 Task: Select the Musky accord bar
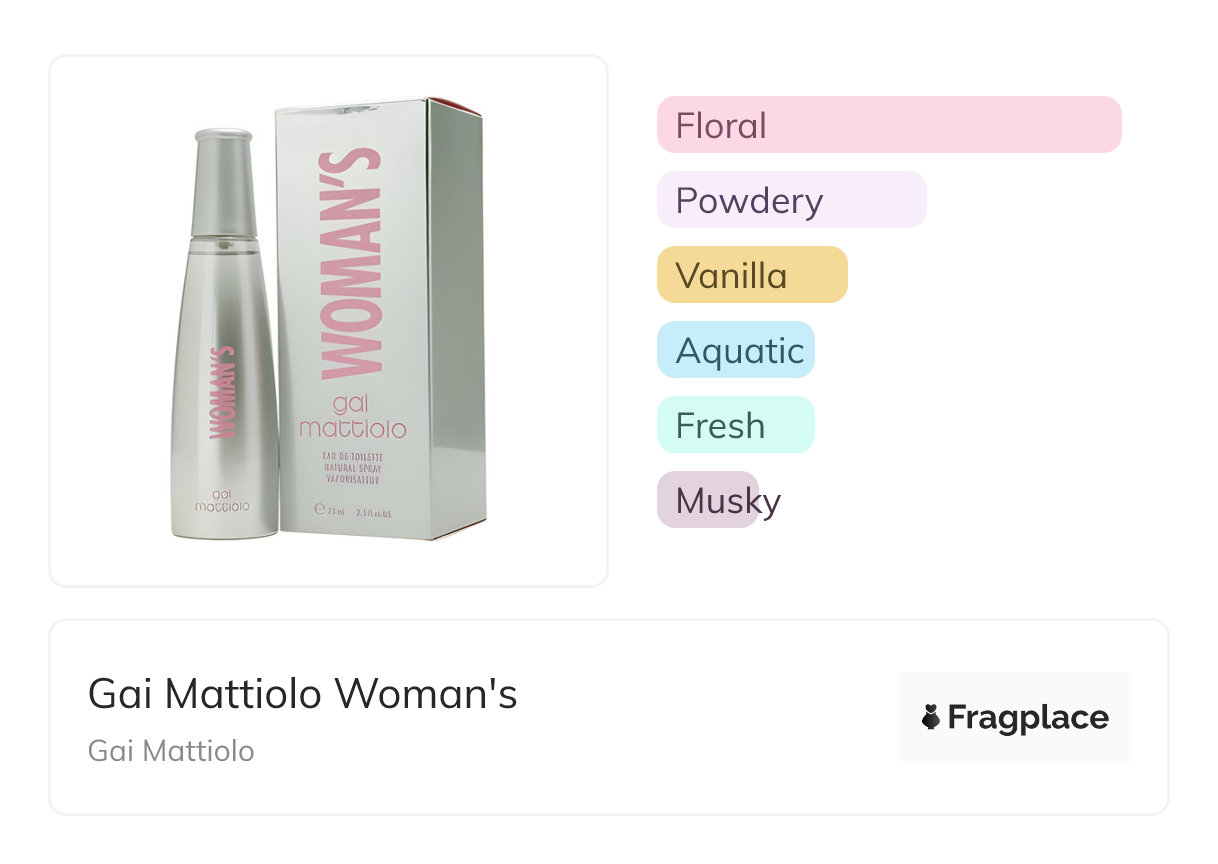coord(709,500)
